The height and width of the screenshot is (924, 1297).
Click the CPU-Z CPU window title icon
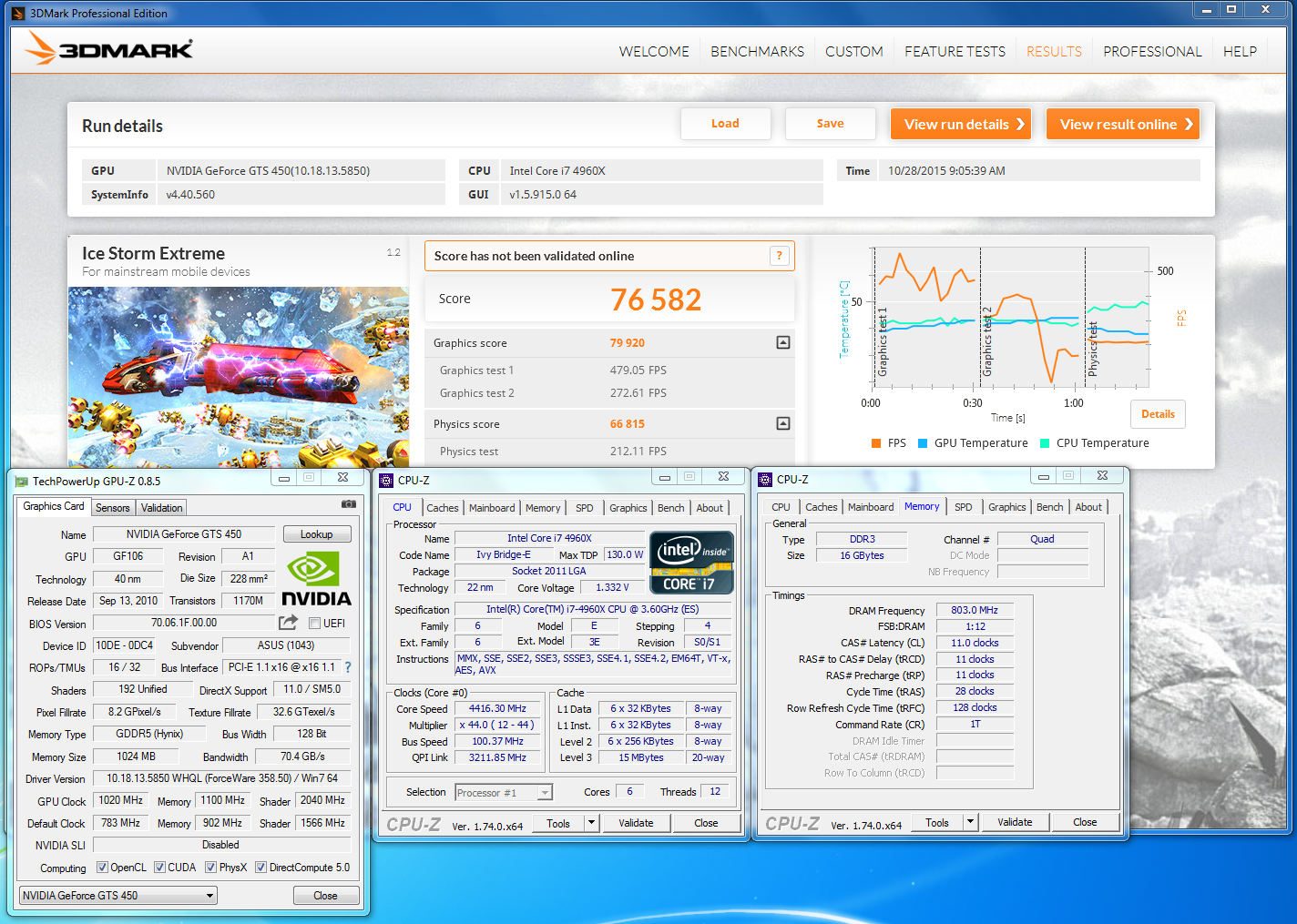click(x=386, y=480)
